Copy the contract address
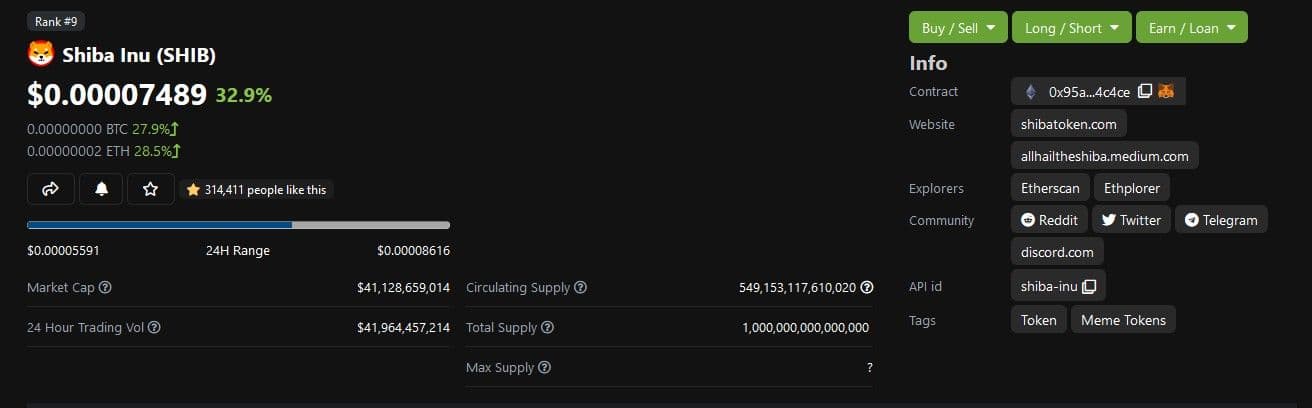 pos(1145,92)
